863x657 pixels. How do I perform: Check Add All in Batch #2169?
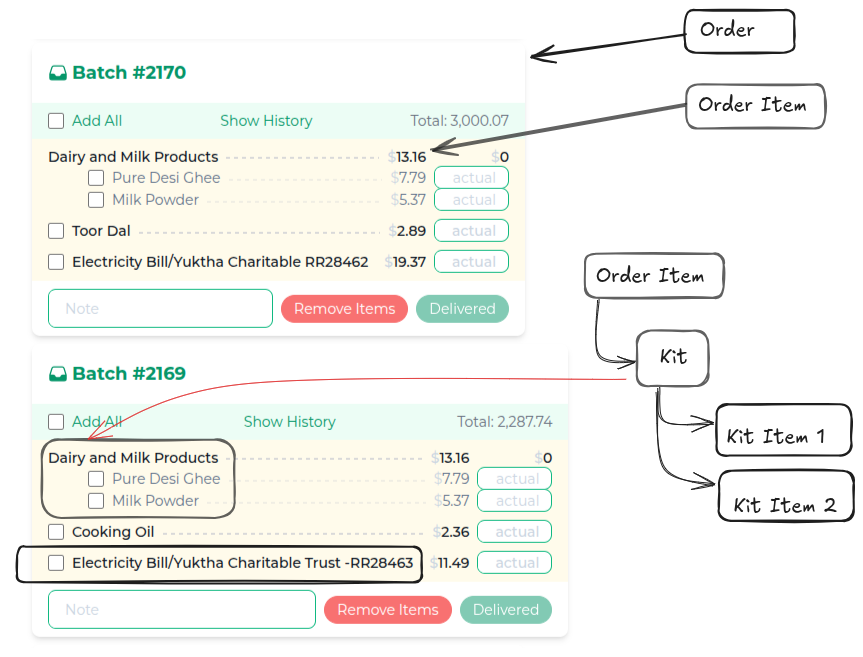pyautogui.click(x=57, y=422)
